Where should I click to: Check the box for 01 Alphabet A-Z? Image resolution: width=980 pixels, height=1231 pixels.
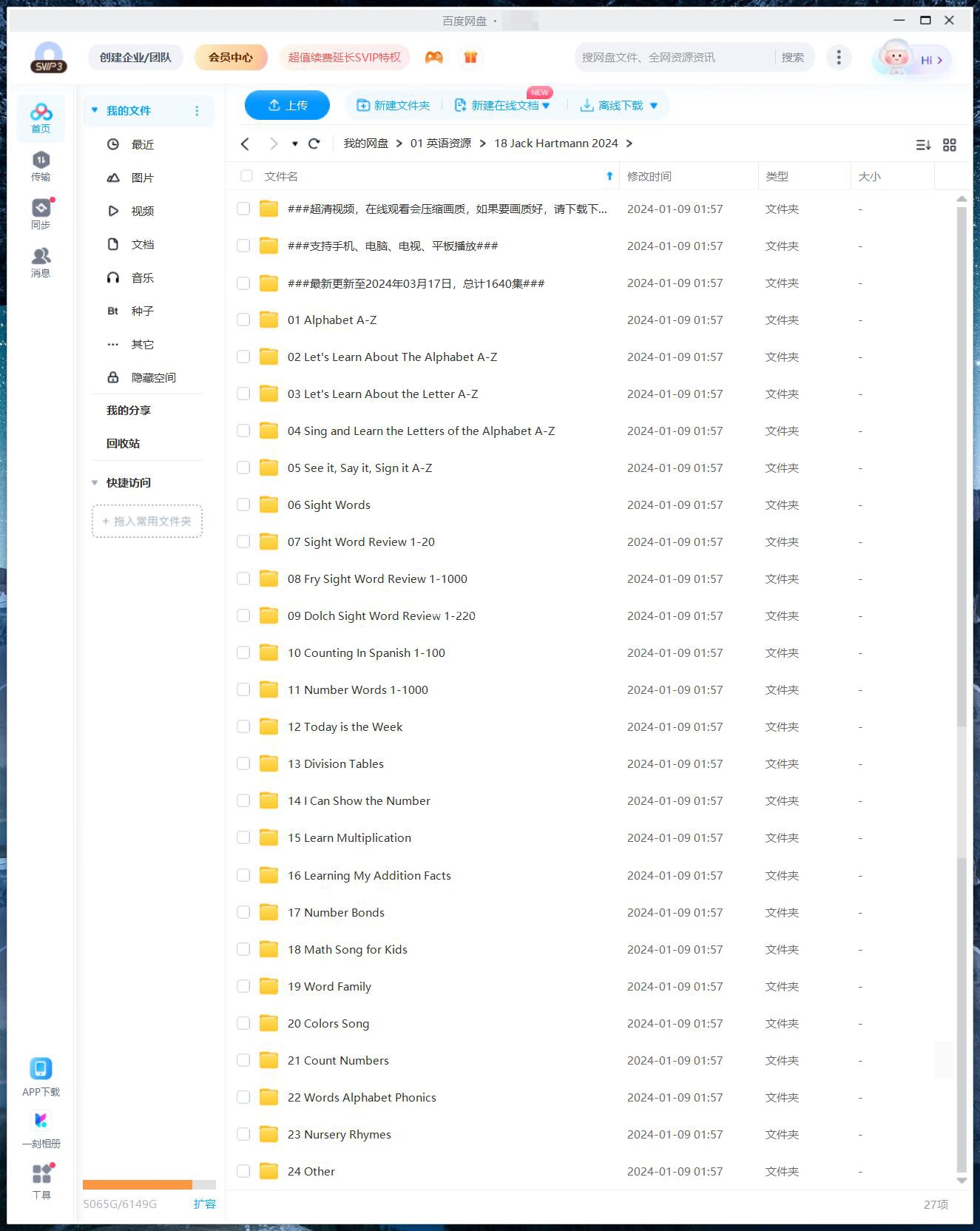pyautogui.click(x=243, y=320)
